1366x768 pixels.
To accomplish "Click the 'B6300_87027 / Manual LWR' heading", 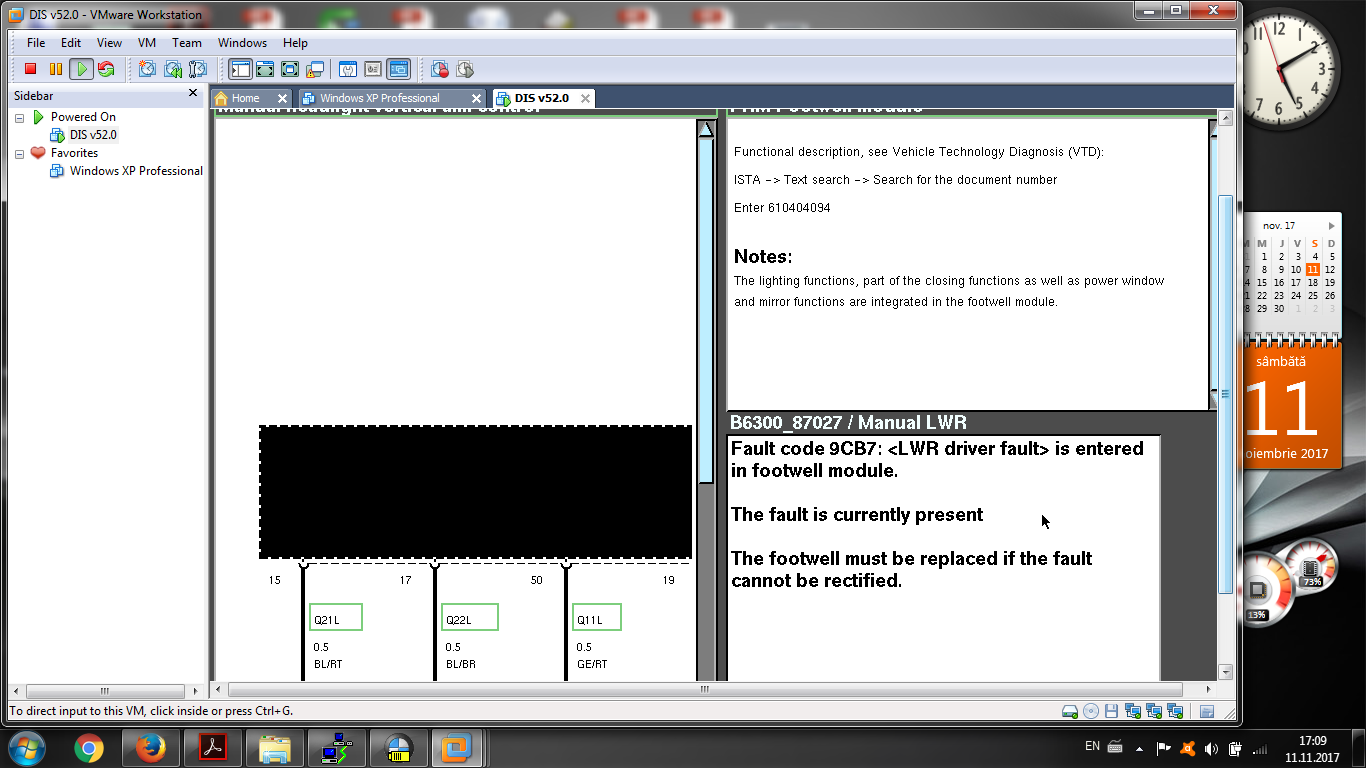I will pos(848,423).
